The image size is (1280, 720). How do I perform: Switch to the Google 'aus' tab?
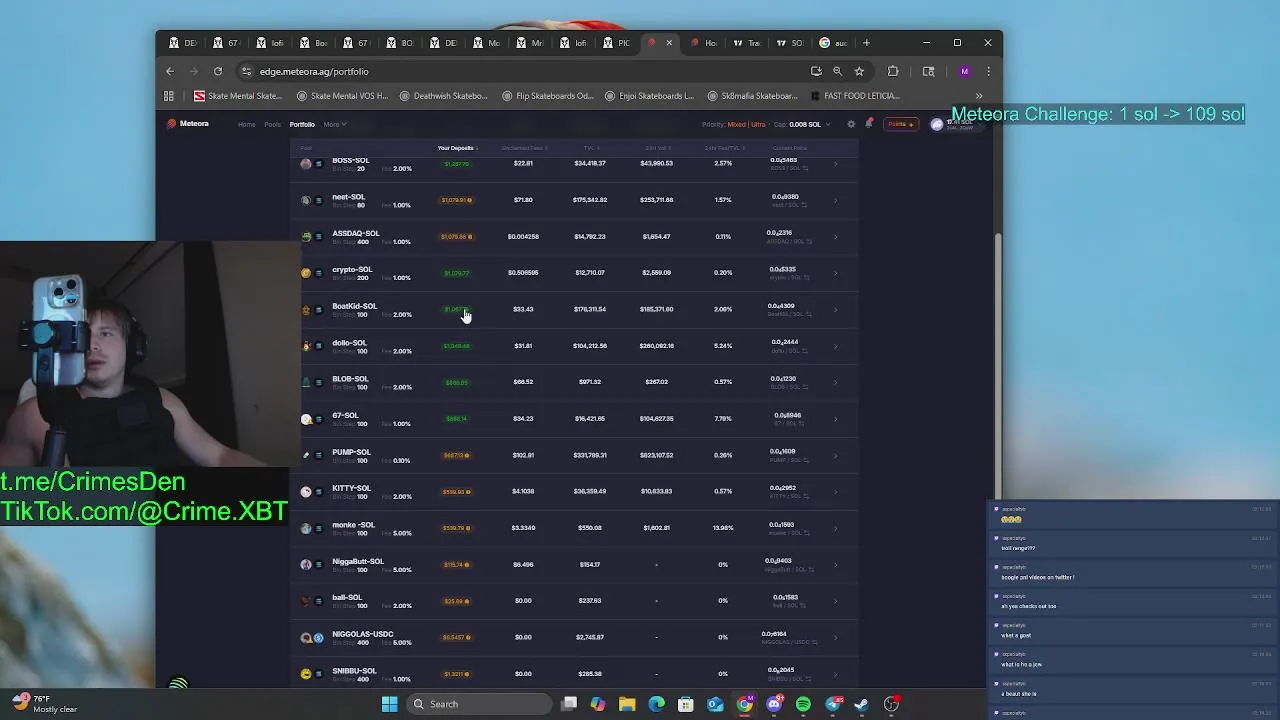834,43
